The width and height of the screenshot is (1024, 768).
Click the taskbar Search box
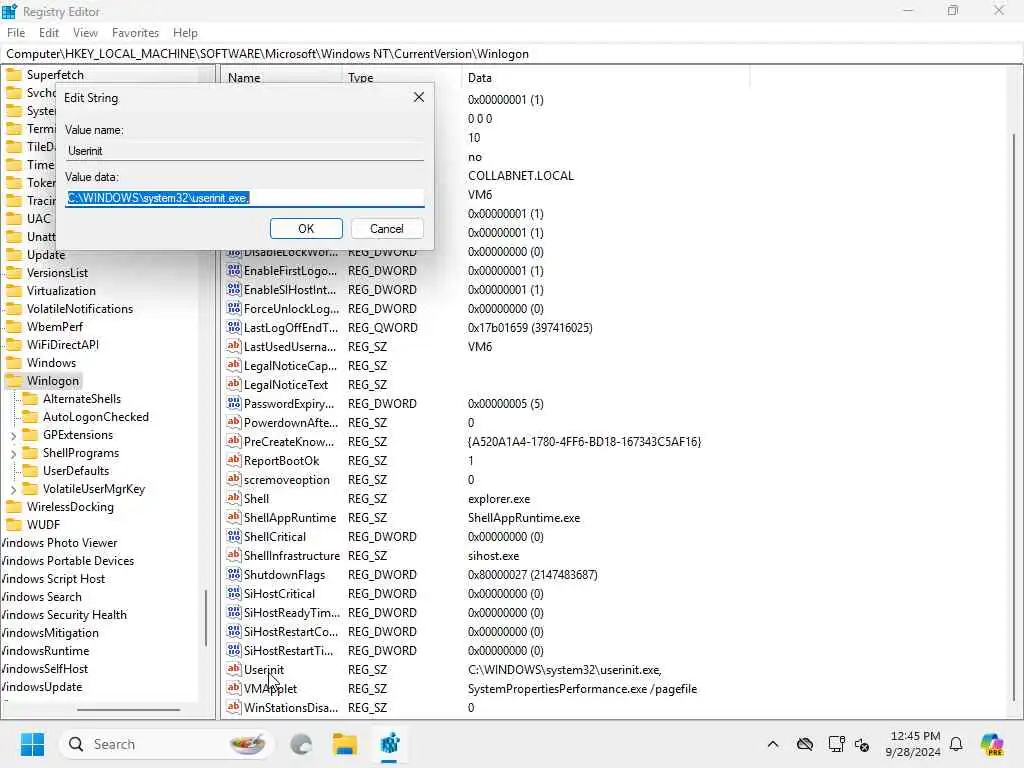(167, 744)
